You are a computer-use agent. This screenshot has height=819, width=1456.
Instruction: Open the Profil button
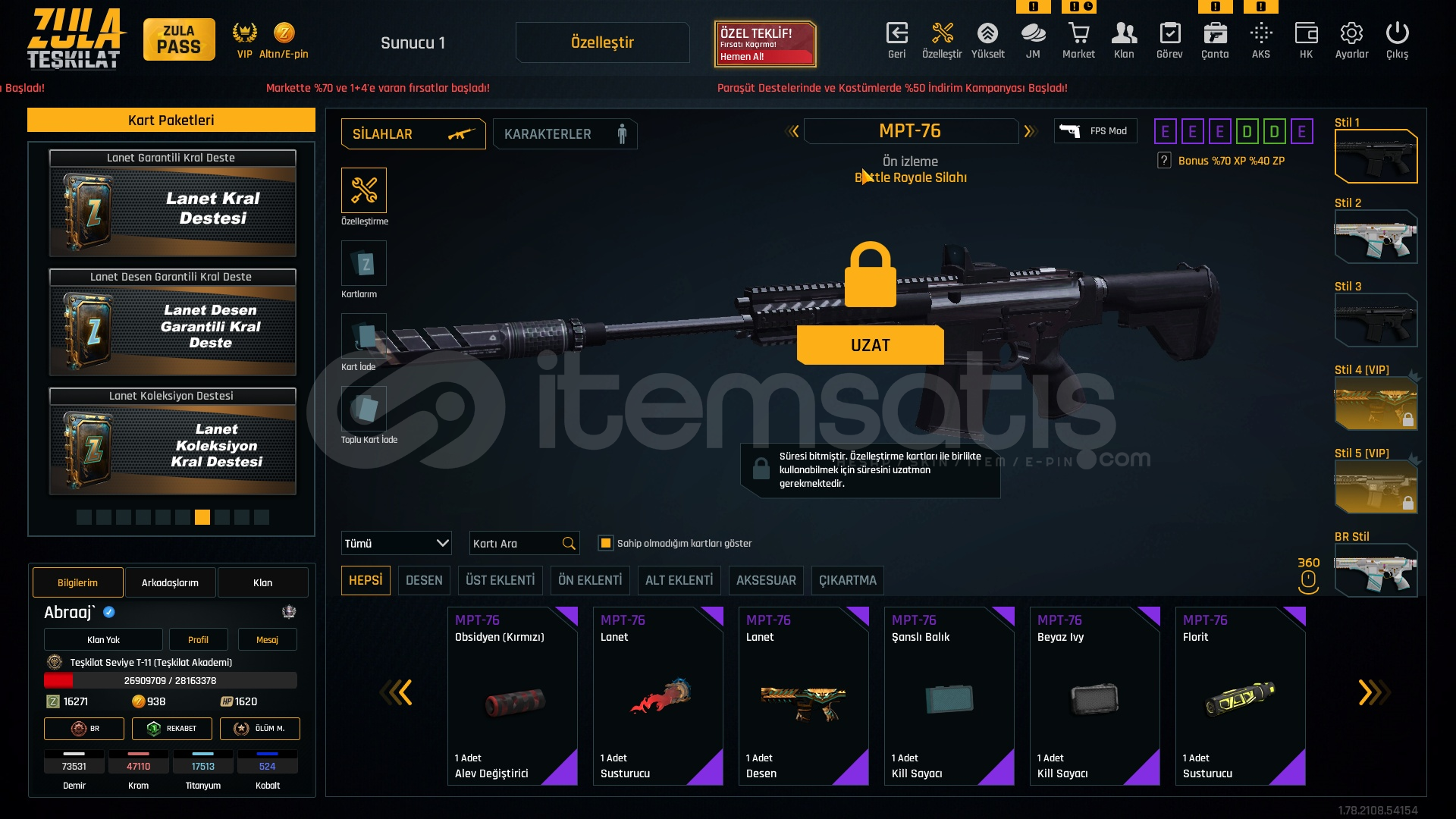coord(198,639)
